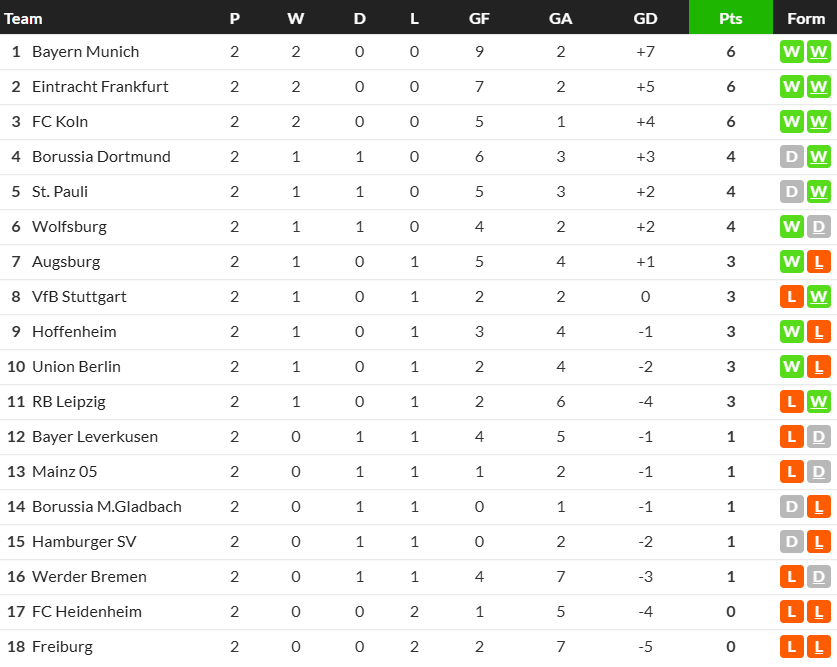Viewport: 837px width, 667px height.
Task: Click Hamburger SV's grey D form badge
Action: (792, 542)
